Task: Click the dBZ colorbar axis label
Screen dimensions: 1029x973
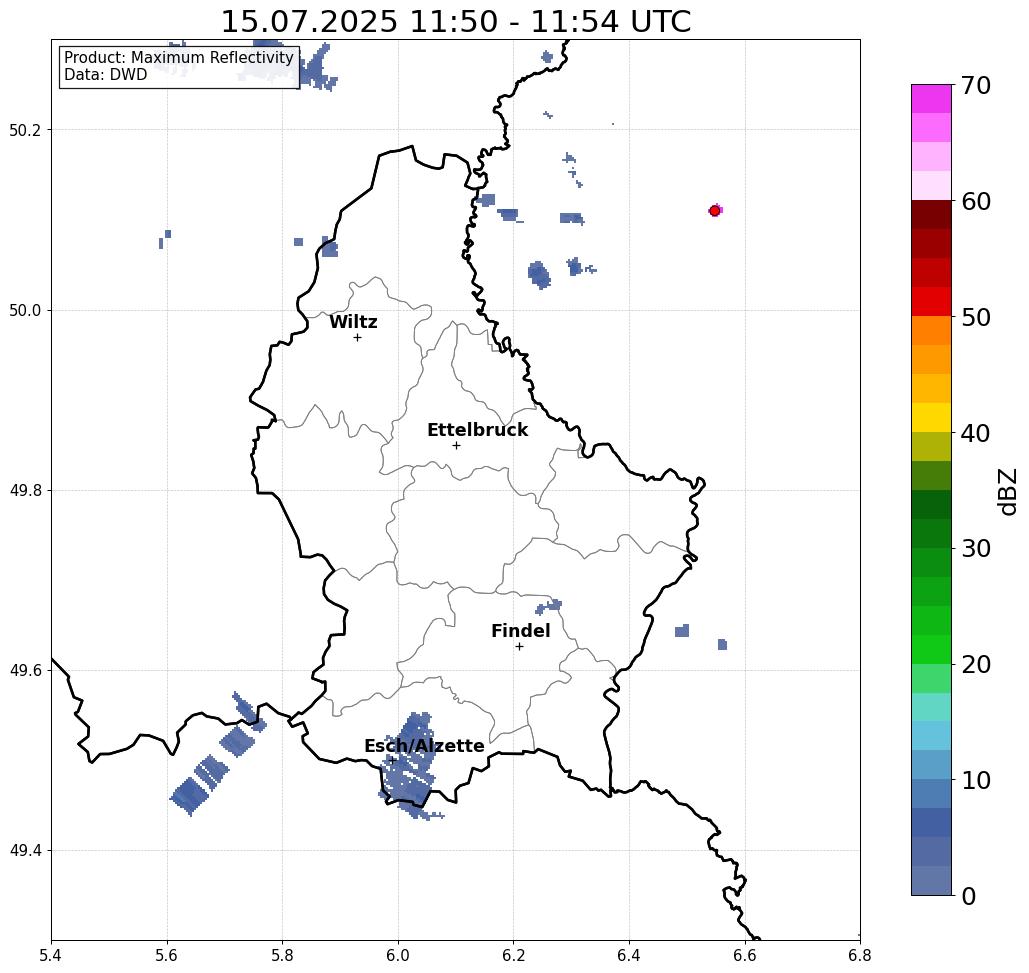Action: (1007, 491)
